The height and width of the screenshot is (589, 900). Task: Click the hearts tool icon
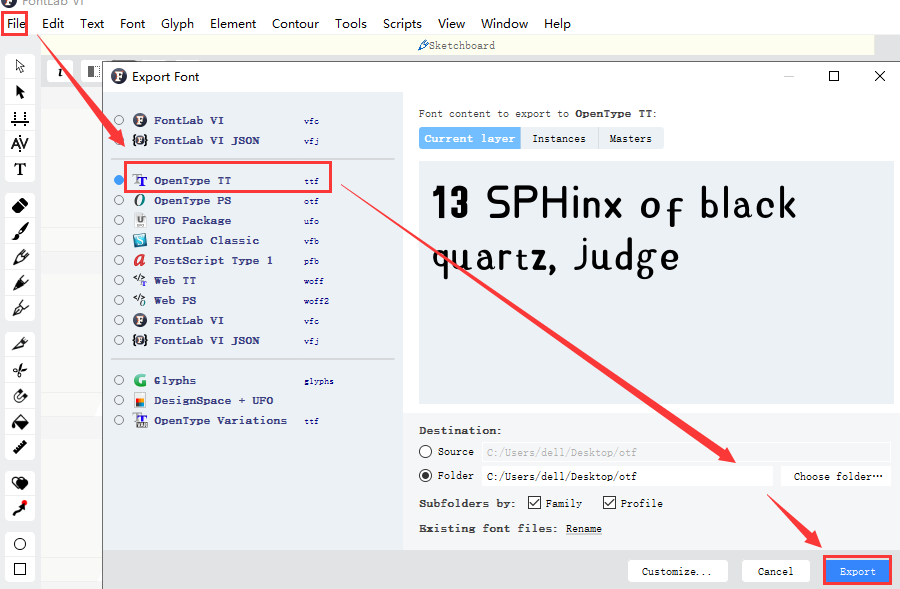click(20, 483)
